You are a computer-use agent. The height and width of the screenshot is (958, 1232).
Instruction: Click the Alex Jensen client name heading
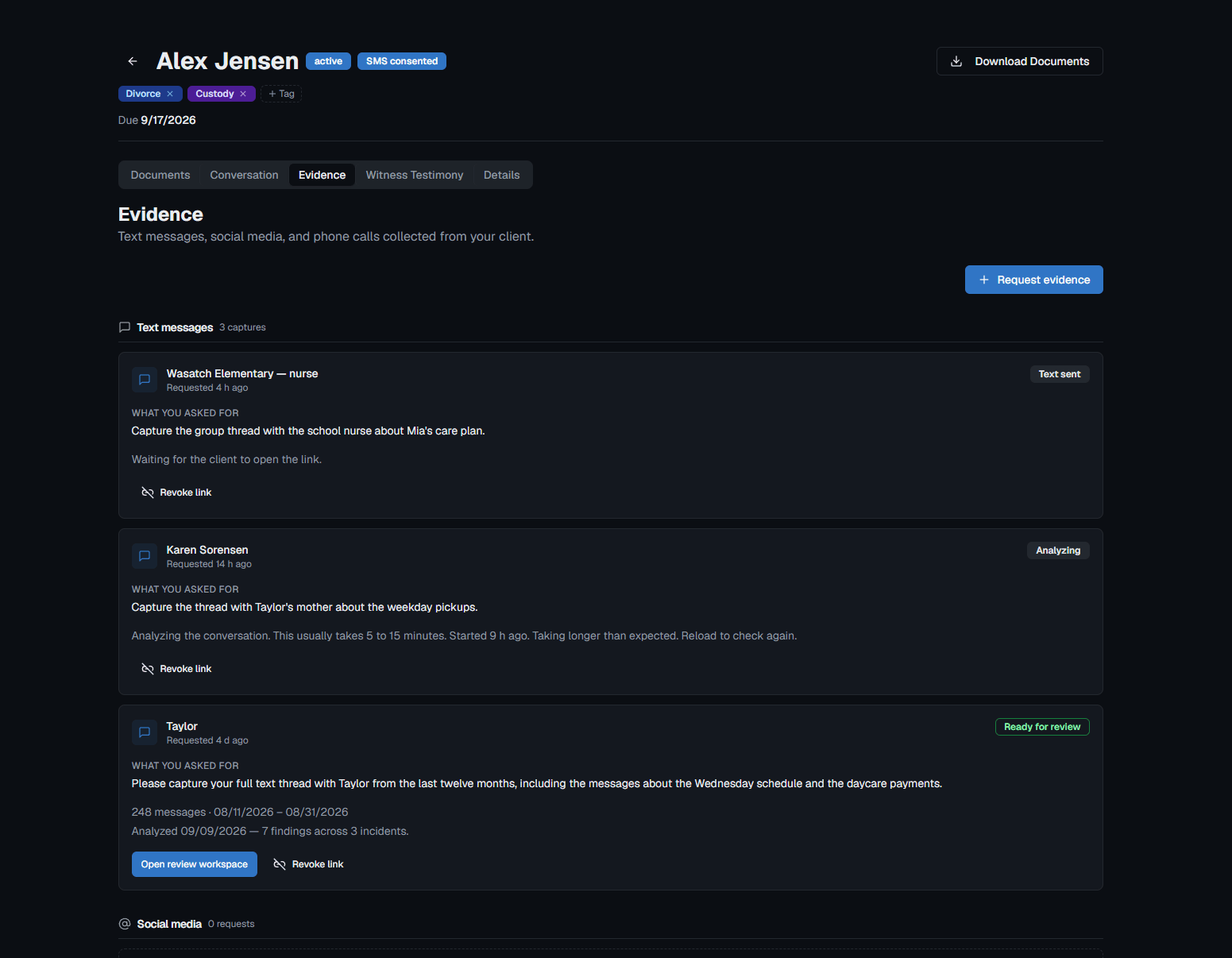point(227,61)
